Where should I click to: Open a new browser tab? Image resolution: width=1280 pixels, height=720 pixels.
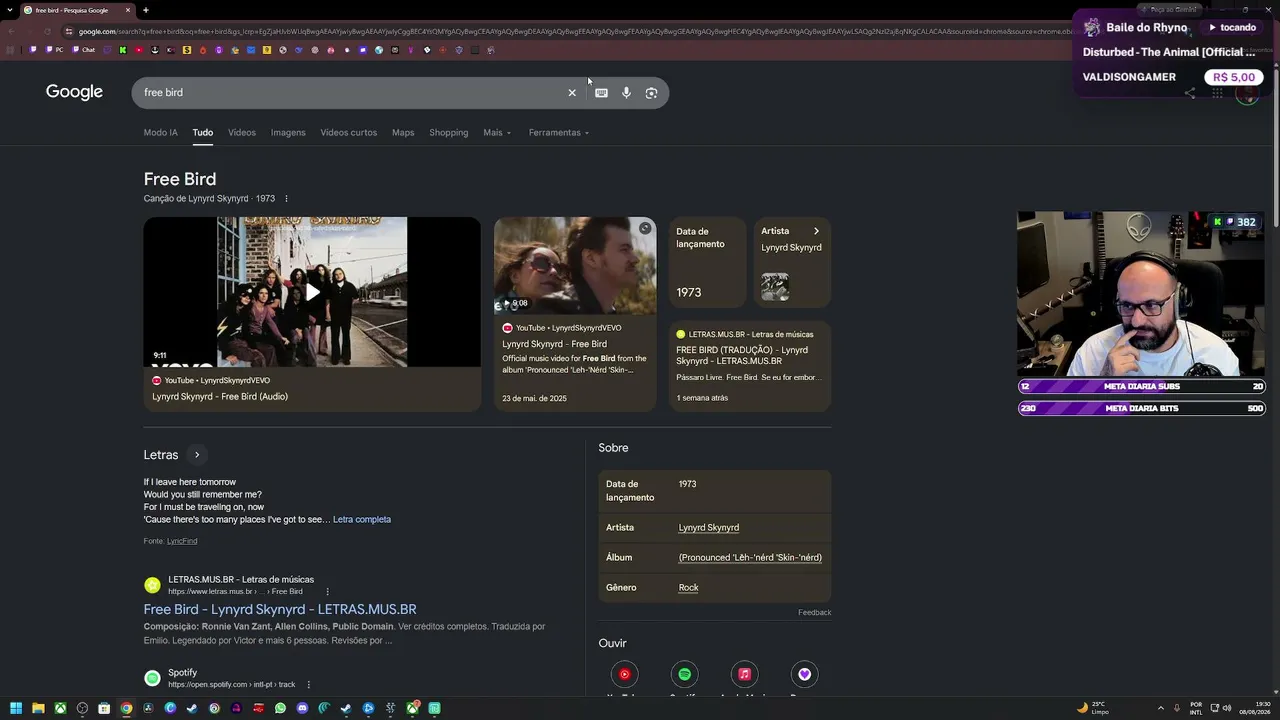coord(146,10)
